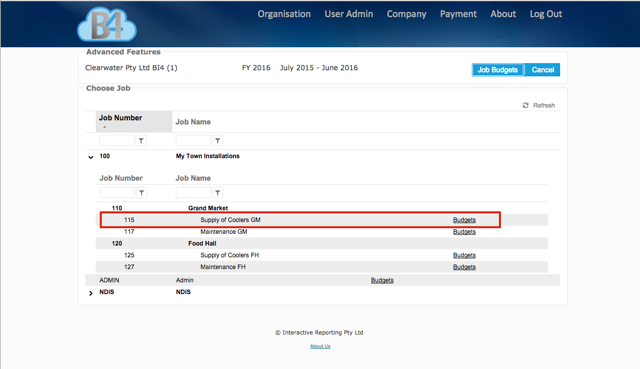Click the Supply of Coolers GM name

pyautogui.click(x=230, y=220)
